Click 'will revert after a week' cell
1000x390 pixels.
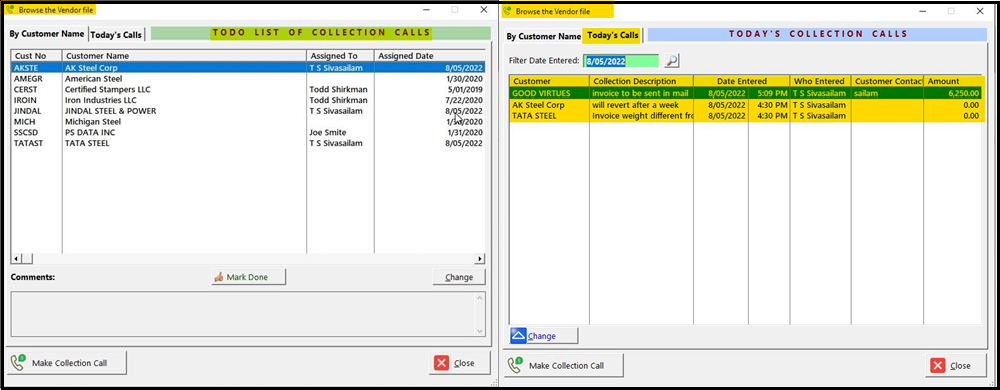click(x=641, y=105)
